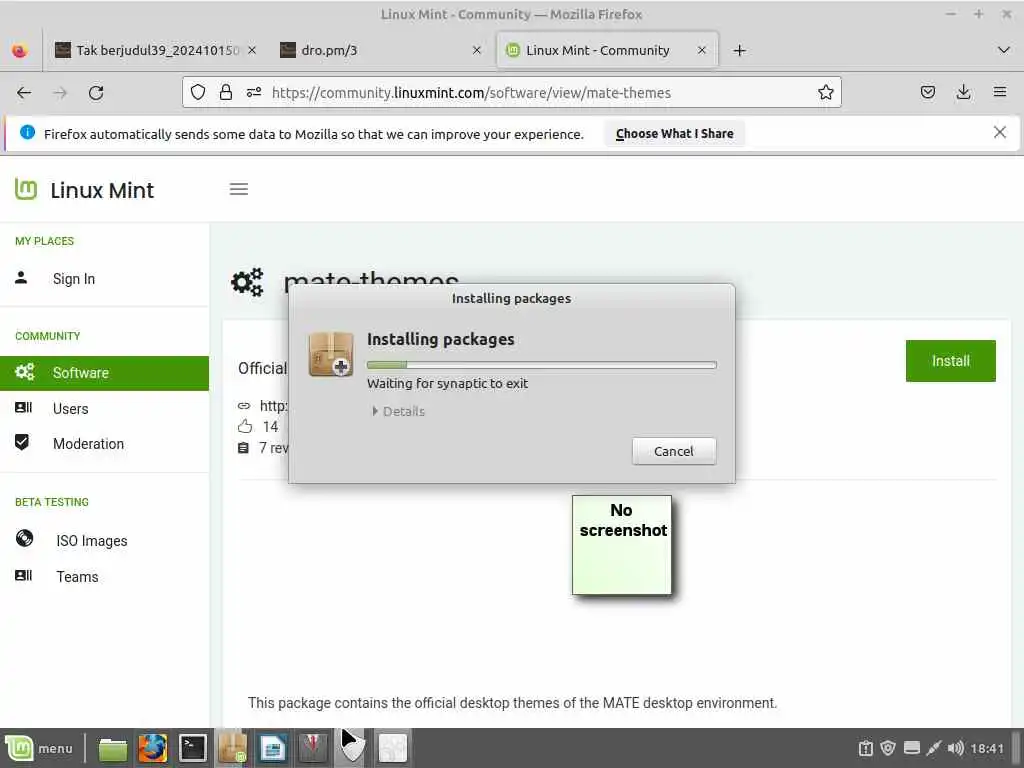
Task: Close the Linux Mint - Community tab
Action: point(701,50)
